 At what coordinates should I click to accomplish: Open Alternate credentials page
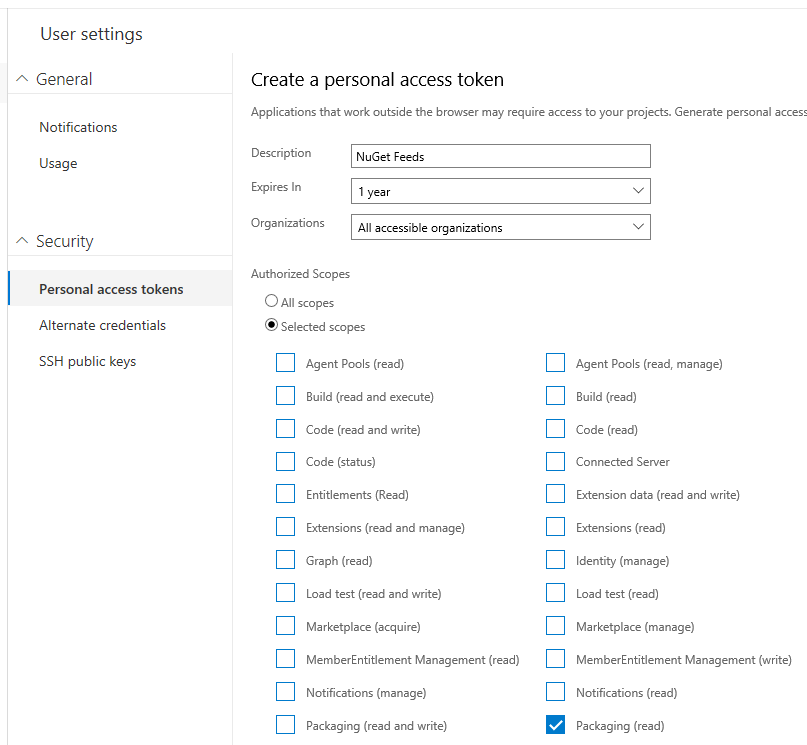102,325
